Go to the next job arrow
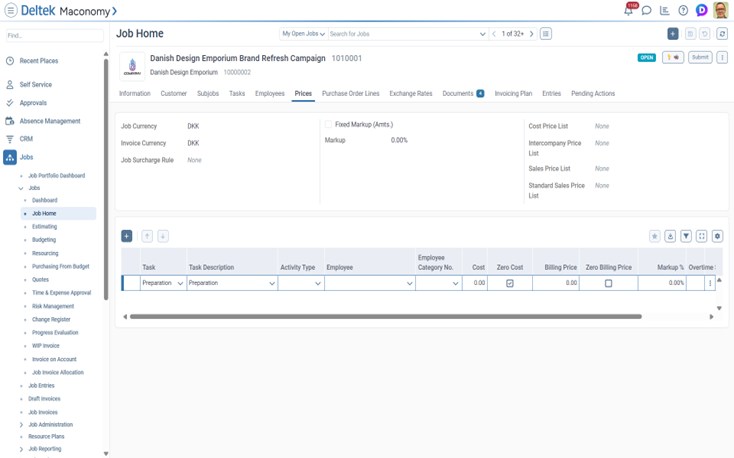Image resolution: width=734 pixels, height=458 pixels. point(531,34)
